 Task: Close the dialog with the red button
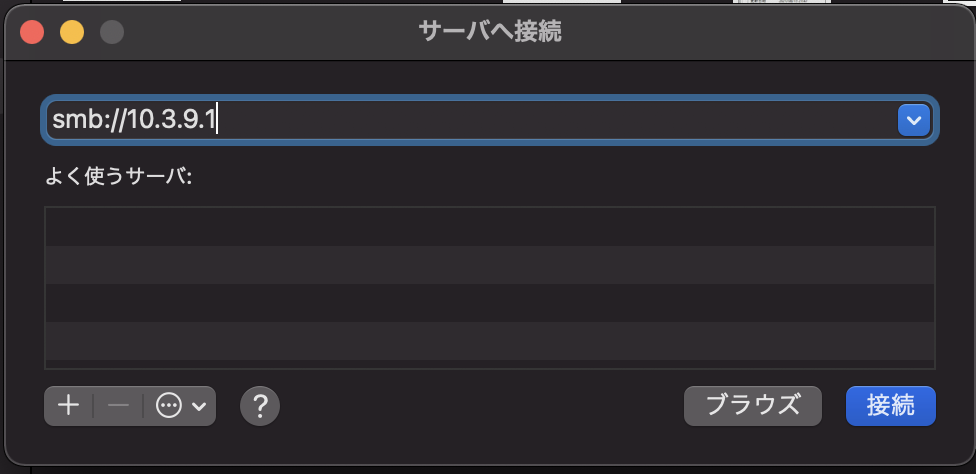coord(32,32)
